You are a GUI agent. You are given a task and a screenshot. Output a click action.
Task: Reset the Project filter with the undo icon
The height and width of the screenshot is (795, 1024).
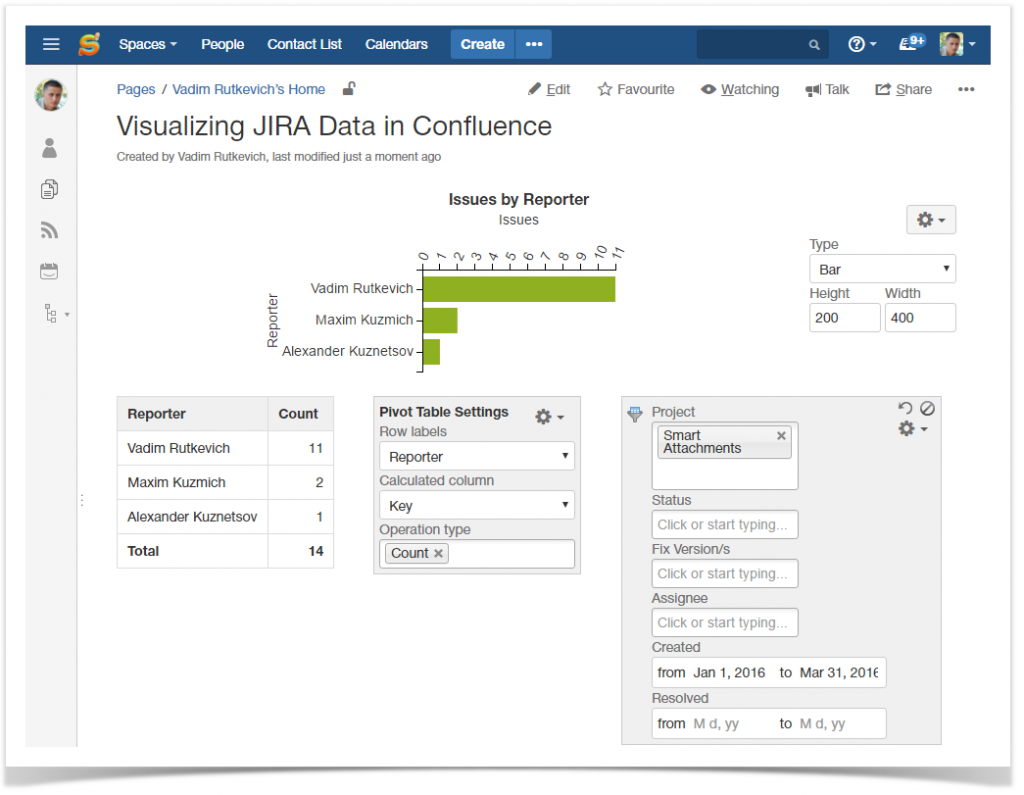pyautogui.click(x=906, y=409)
